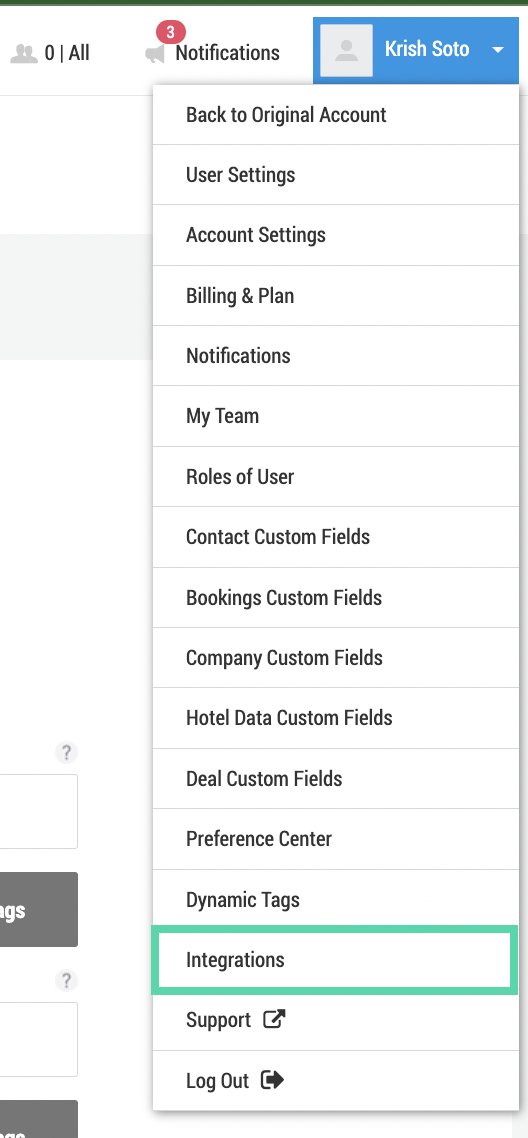The height and width of the screenshot is (1138, 528).
Task: Click the contacts people icon
Action: pos(24,54)
